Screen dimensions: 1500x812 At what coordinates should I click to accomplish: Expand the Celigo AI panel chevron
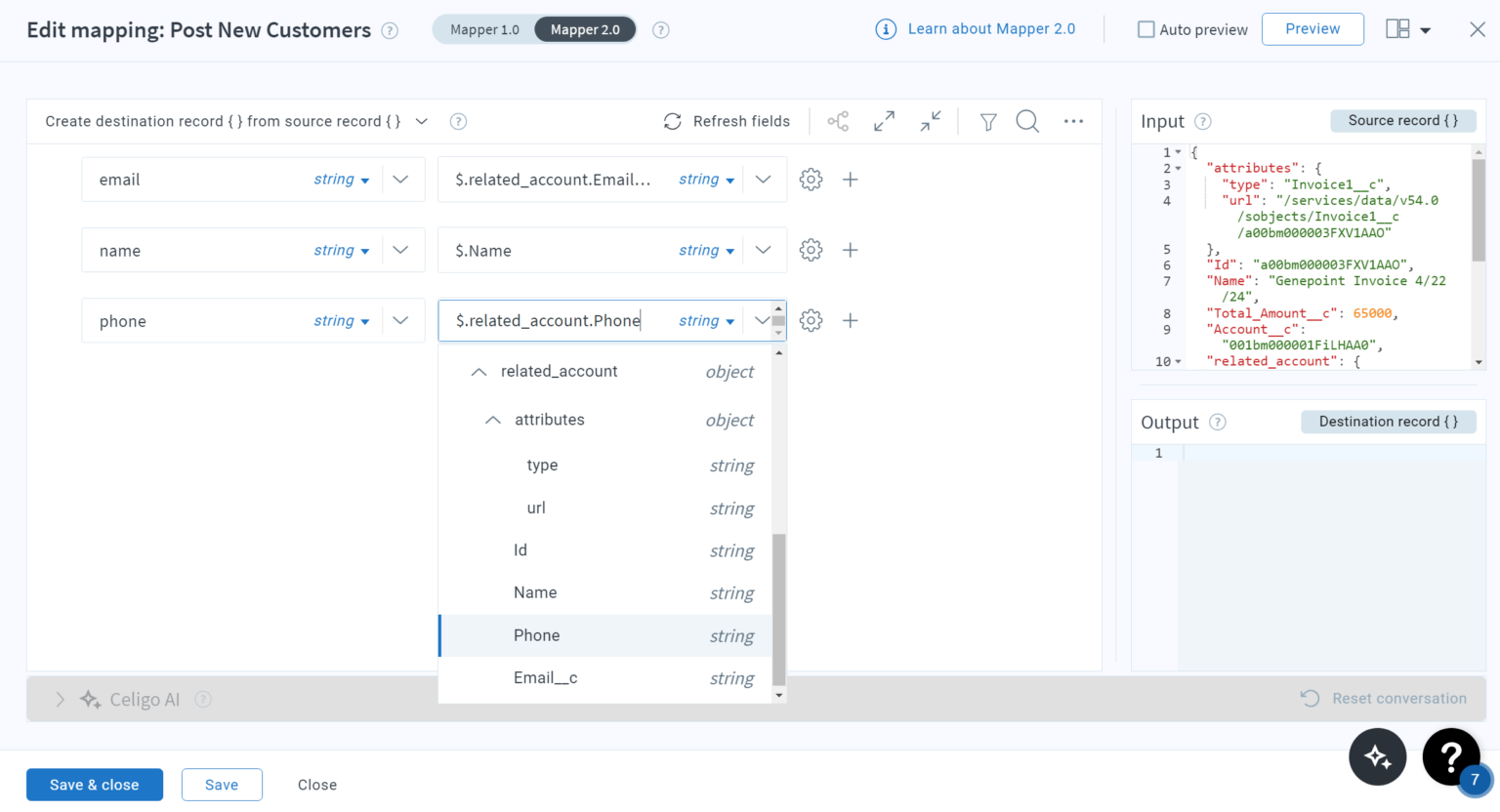(x=60, y=699)
